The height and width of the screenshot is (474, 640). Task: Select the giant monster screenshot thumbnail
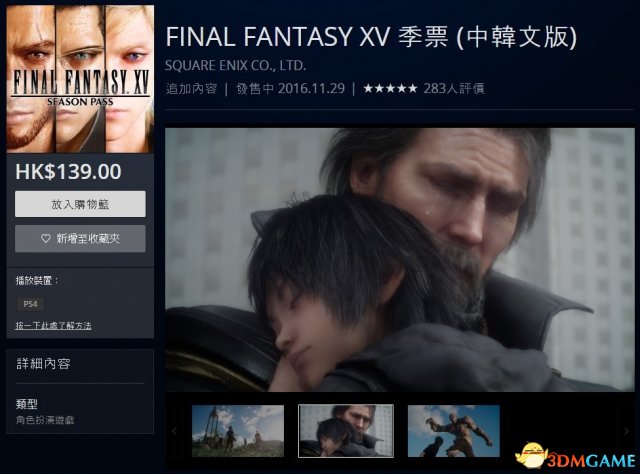453,431
